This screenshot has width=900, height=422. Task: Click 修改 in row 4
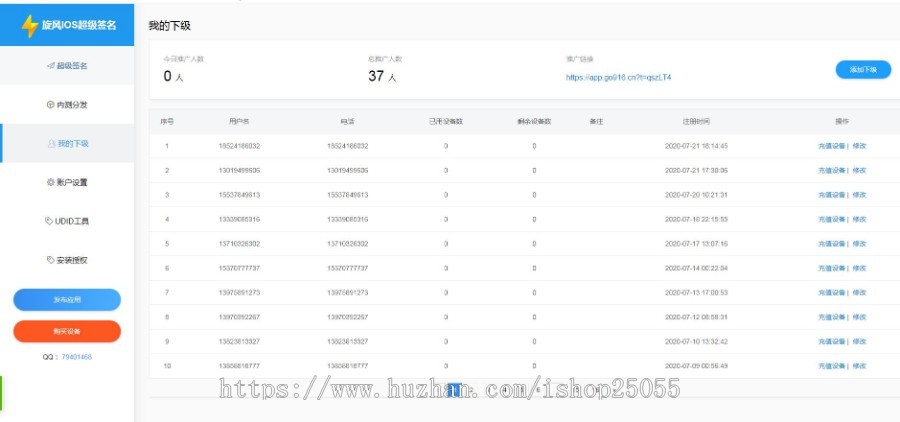click(x=859, y=219)
